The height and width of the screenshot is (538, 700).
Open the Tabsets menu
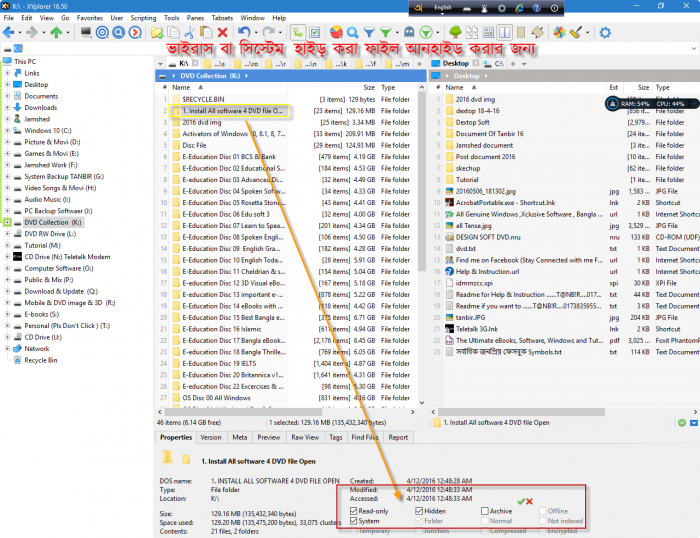[222, 18]
